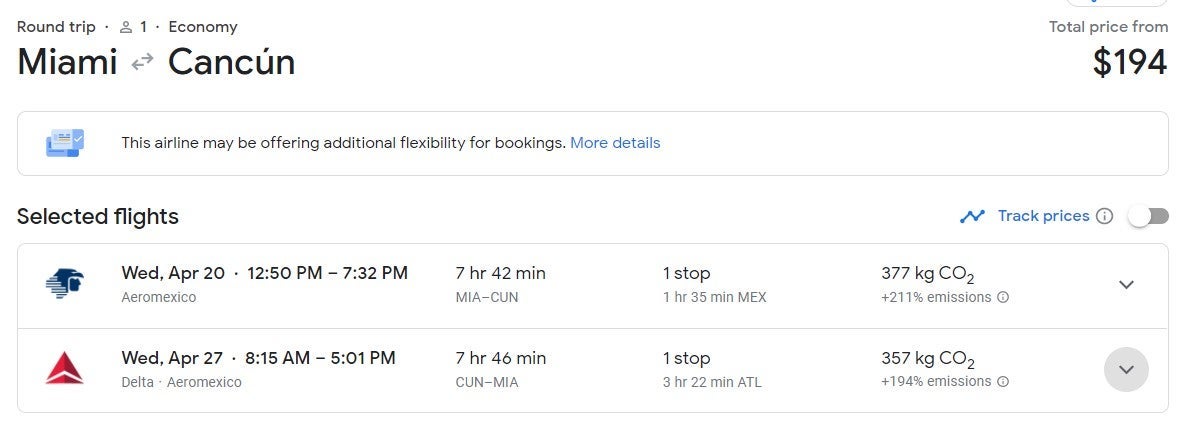Click the passenger count person icon
Image resolution: width=1183 pixels, height=430 pixels.
128,27
